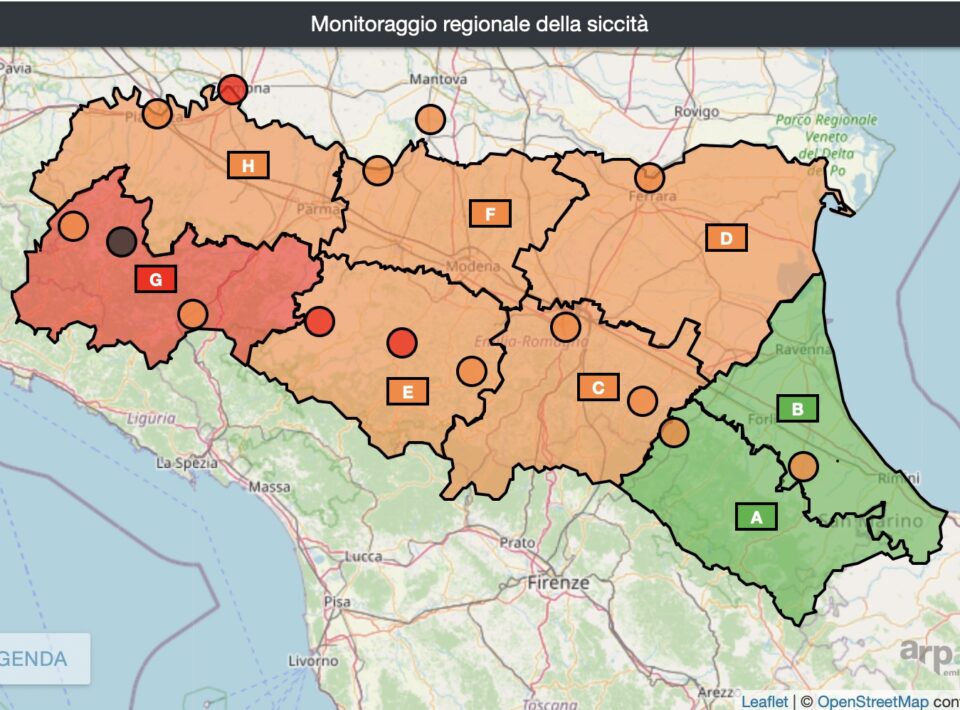Click the zone D label box
Viewport: 960px width, 710px height.
726,238
